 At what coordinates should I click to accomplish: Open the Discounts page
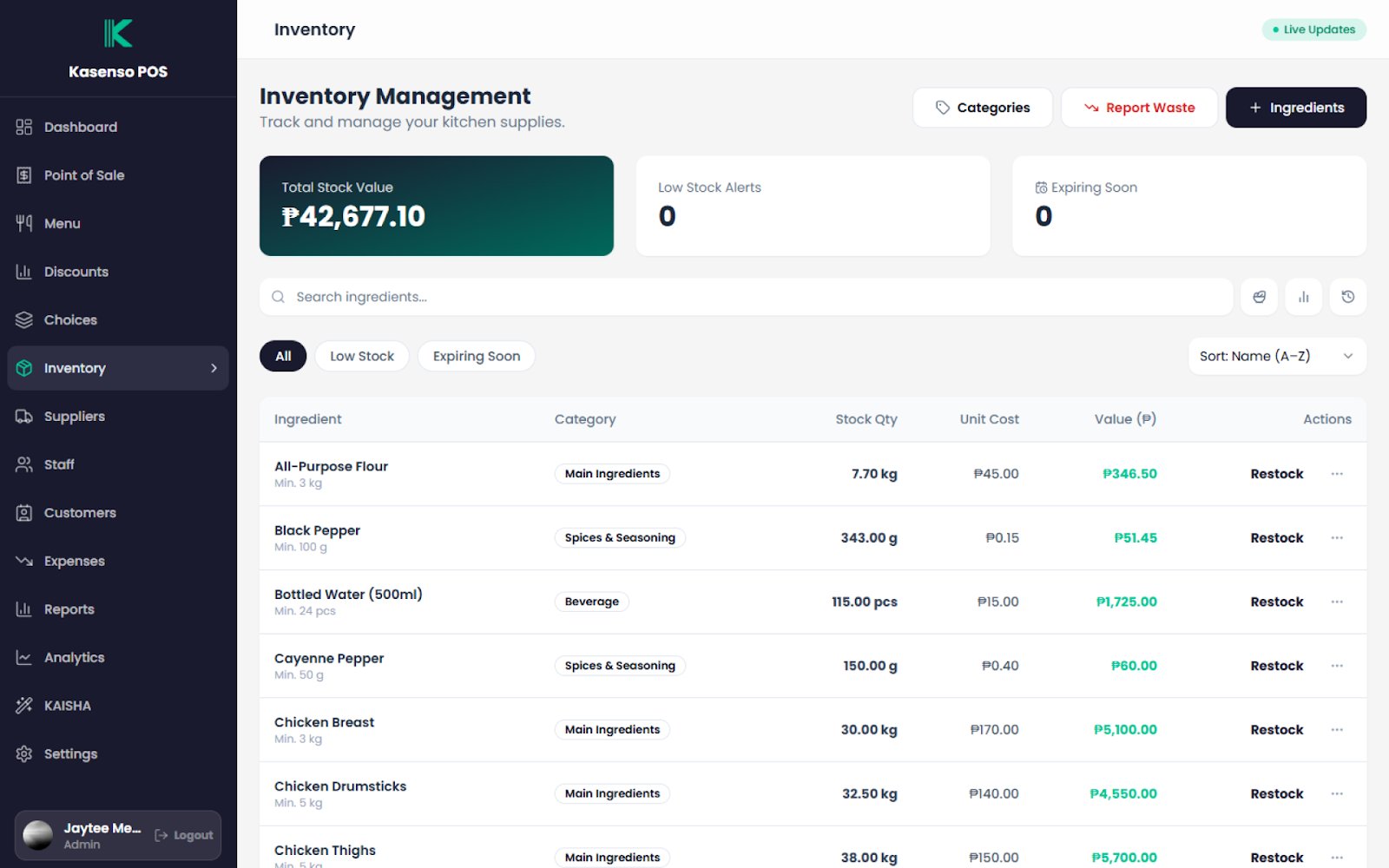(118, 272)
